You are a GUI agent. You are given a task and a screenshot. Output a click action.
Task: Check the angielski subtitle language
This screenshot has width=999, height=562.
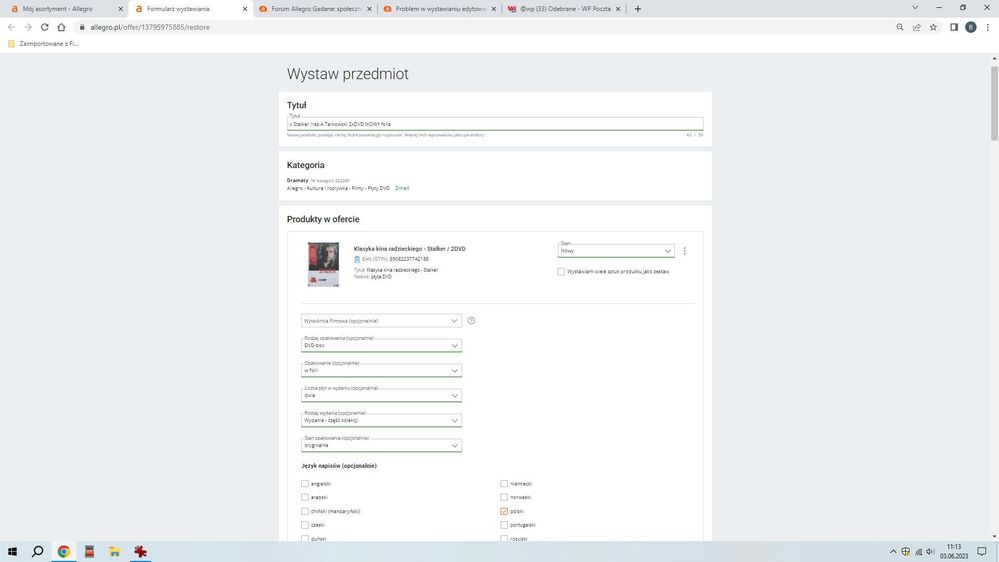click(305, 484)
